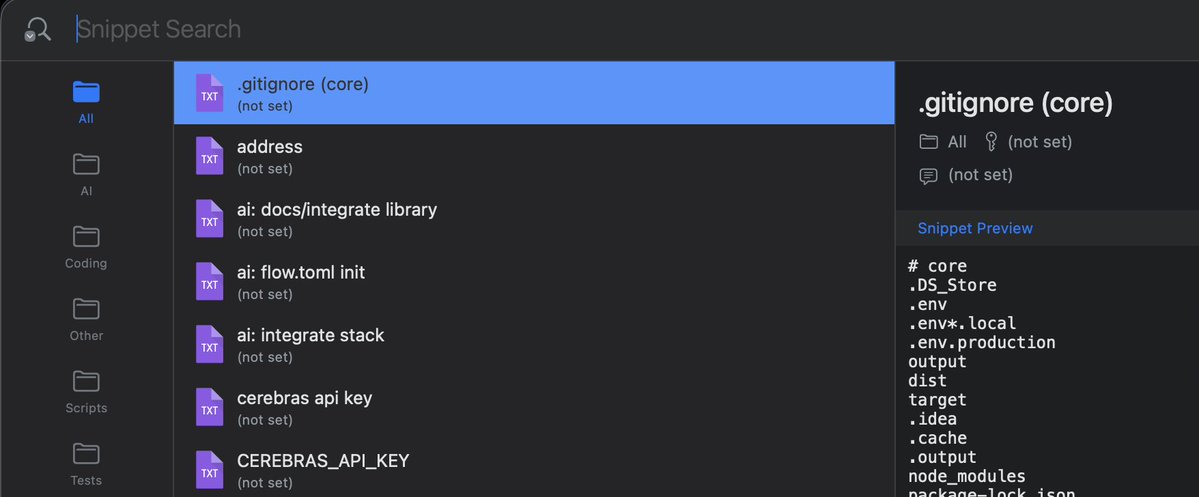The height and width of the screenshot is (497, 1199).
Task: Choose the 'ai: flow.toml init' snippet
Action: tap(534, 282)
